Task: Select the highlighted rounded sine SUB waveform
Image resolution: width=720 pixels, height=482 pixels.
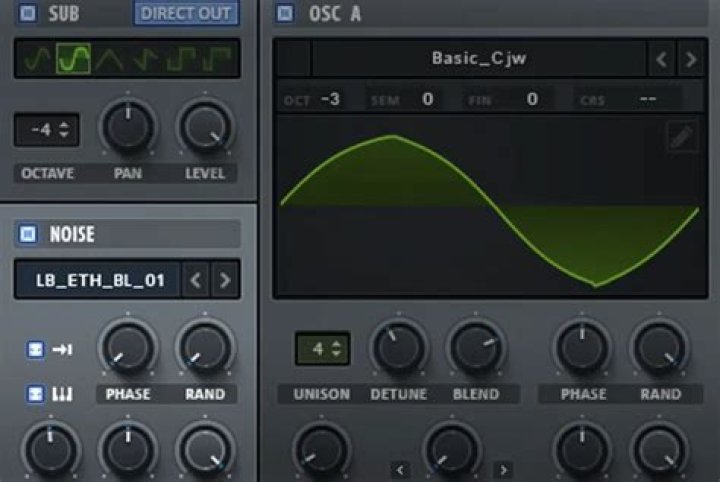Action: point(73,59)
